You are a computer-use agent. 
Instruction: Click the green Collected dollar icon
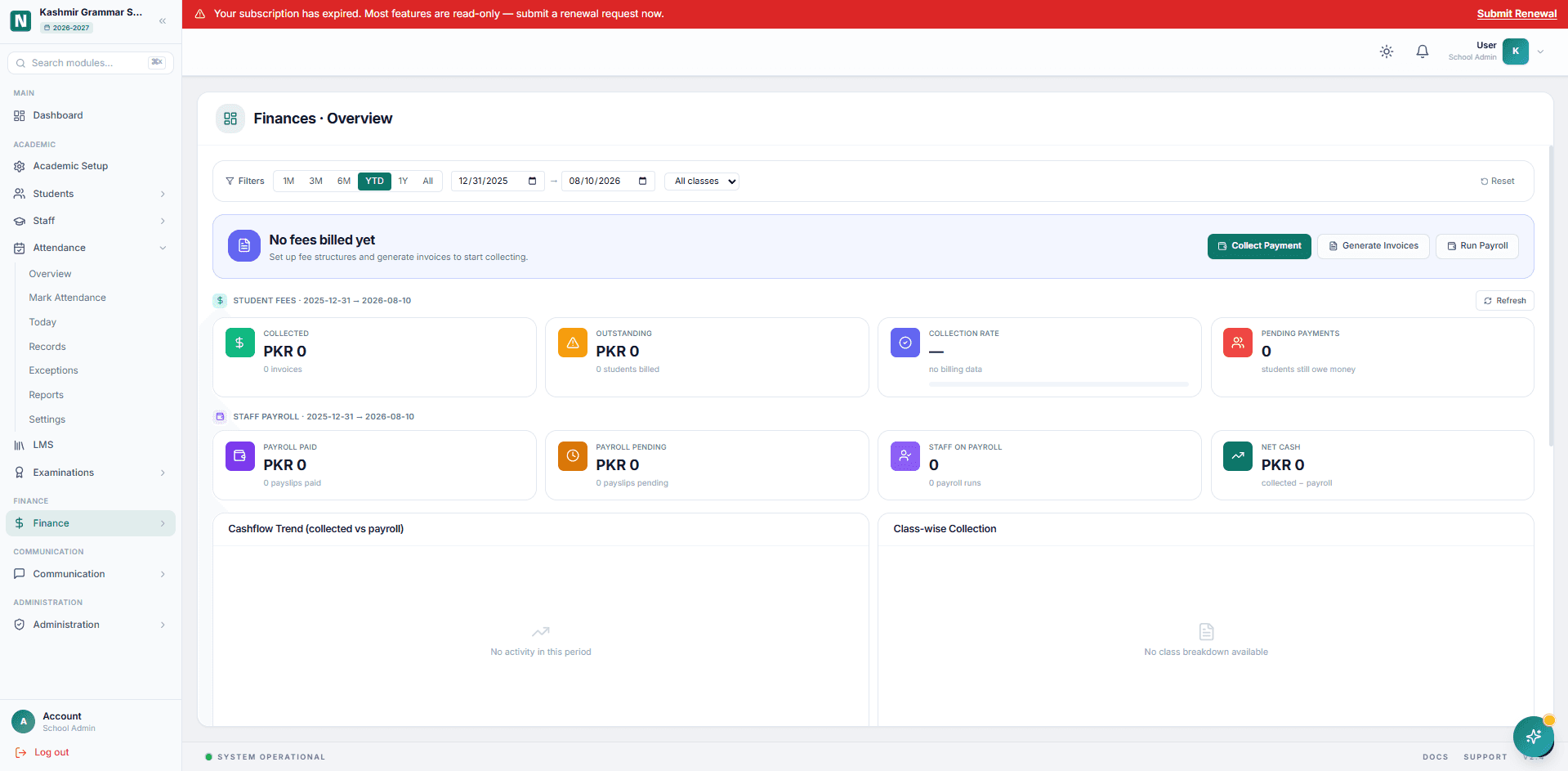click(239, 343)
